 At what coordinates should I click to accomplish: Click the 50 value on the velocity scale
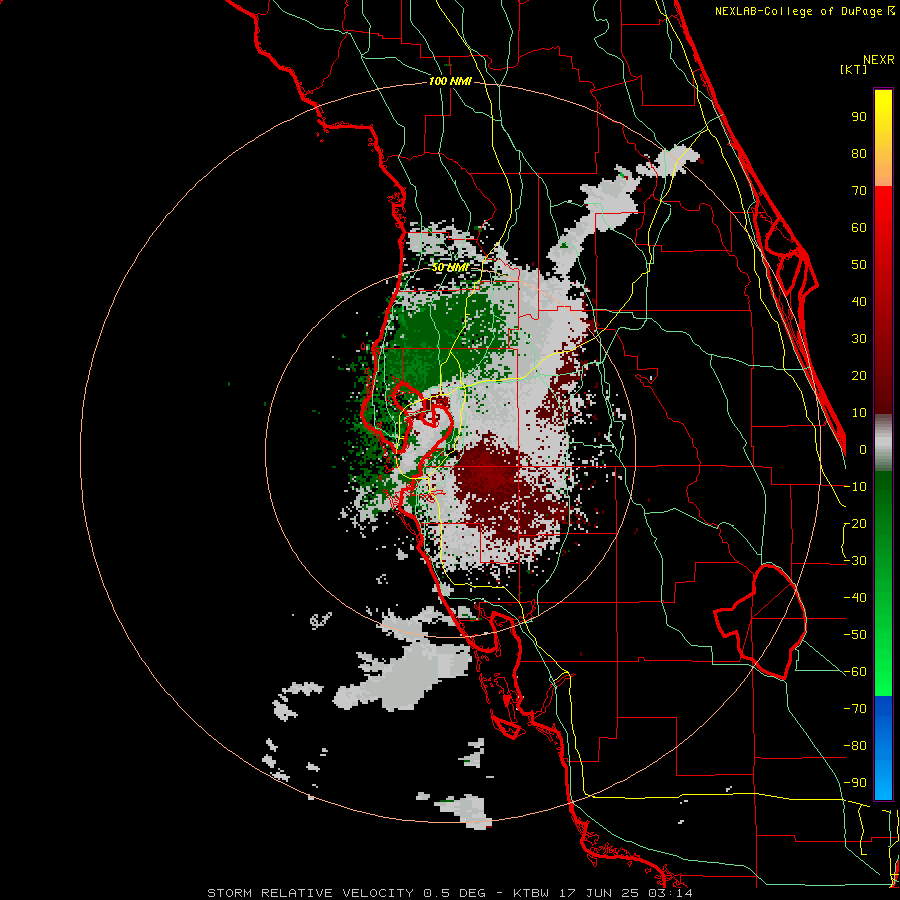click(859, 265)
